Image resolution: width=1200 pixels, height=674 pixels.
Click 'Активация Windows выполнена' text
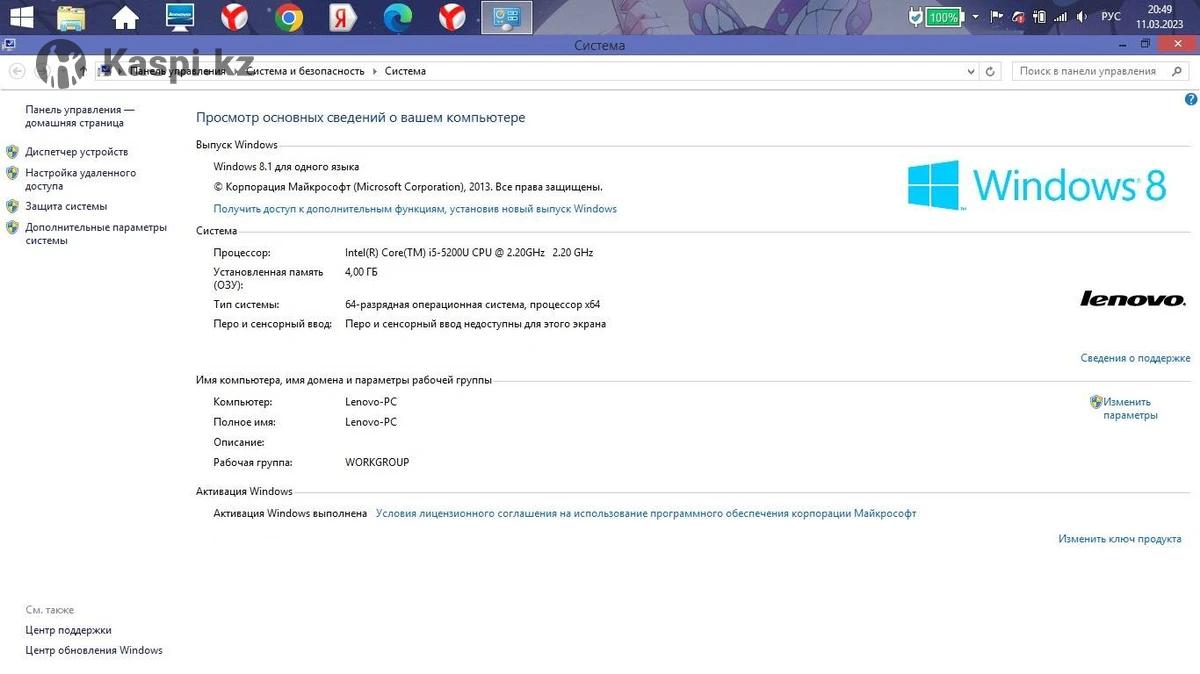click(x=290, y=513)
